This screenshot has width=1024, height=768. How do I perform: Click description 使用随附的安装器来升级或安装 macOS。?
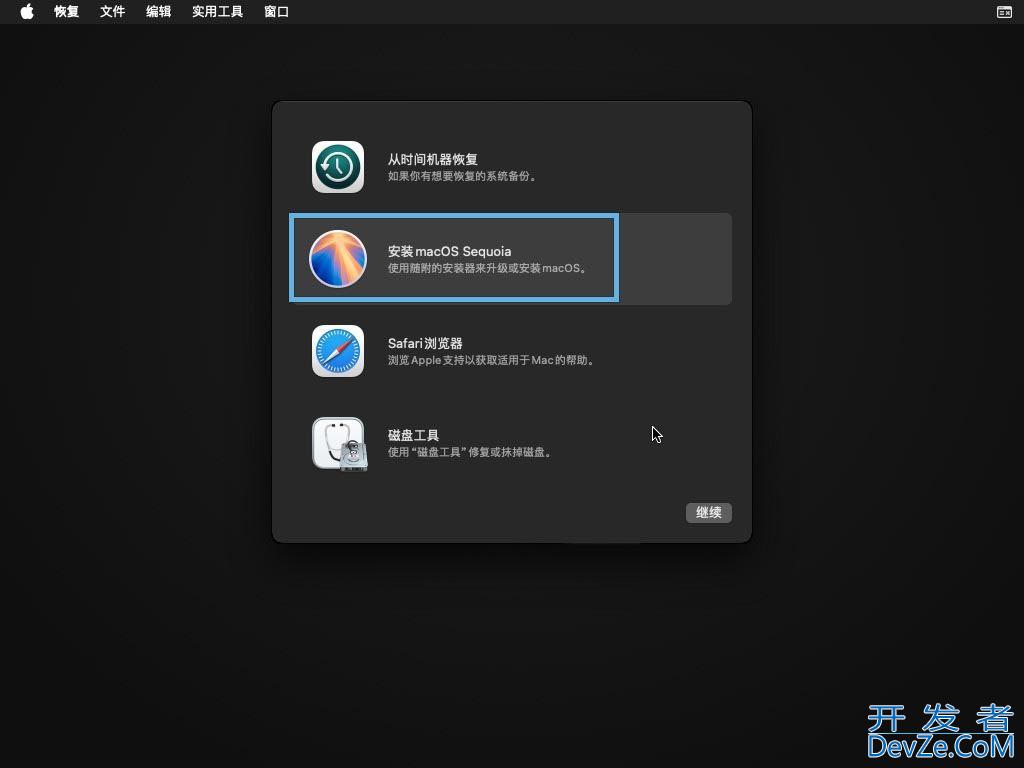point(488,268)
